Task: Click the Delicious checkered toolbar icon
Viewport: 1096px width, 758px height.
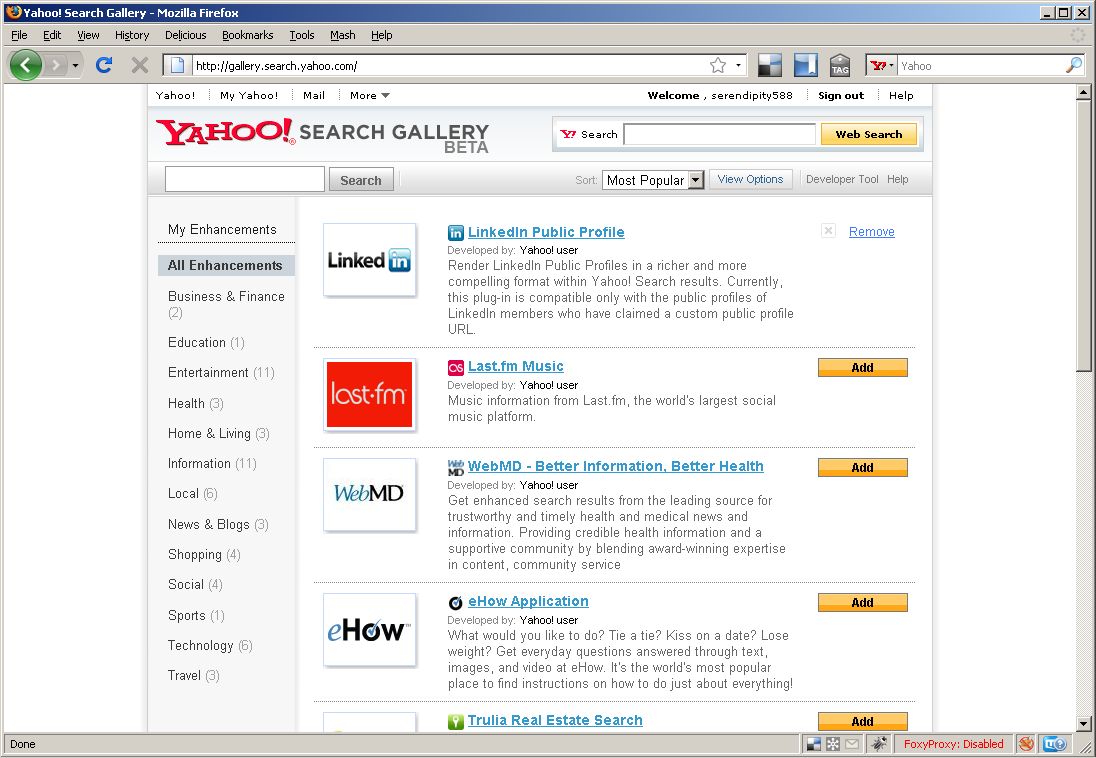Action: (770, 65)
